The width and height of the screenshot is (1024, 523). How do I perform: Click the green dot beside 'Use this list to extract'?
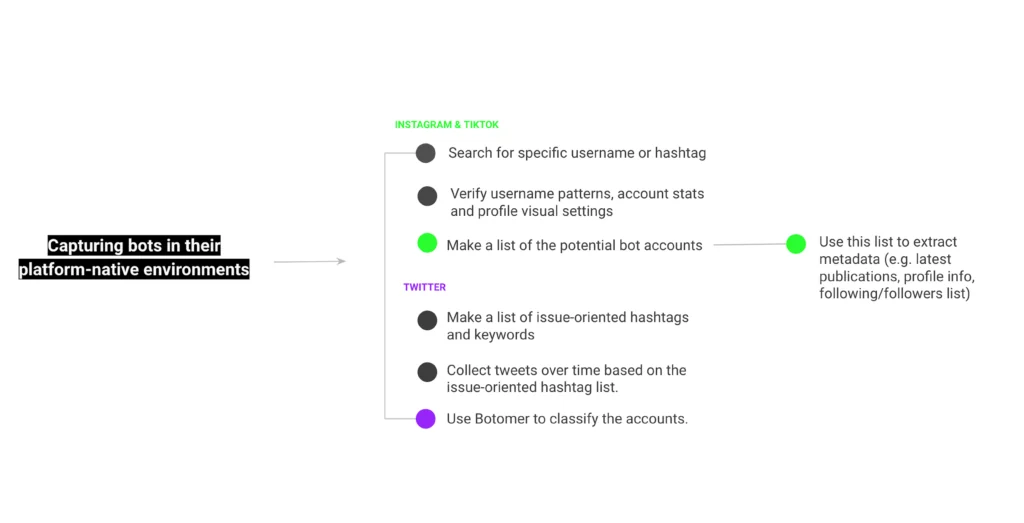click(x=796, y=244)
